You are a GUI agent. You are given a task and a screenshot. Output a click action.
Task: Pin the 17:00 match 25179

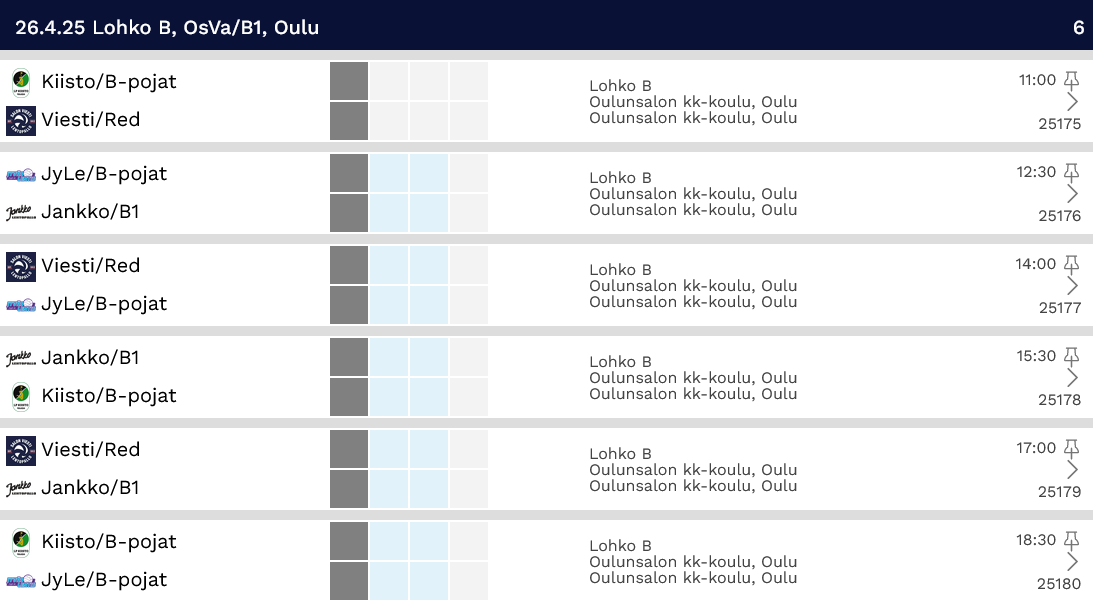click(1071, 448)
